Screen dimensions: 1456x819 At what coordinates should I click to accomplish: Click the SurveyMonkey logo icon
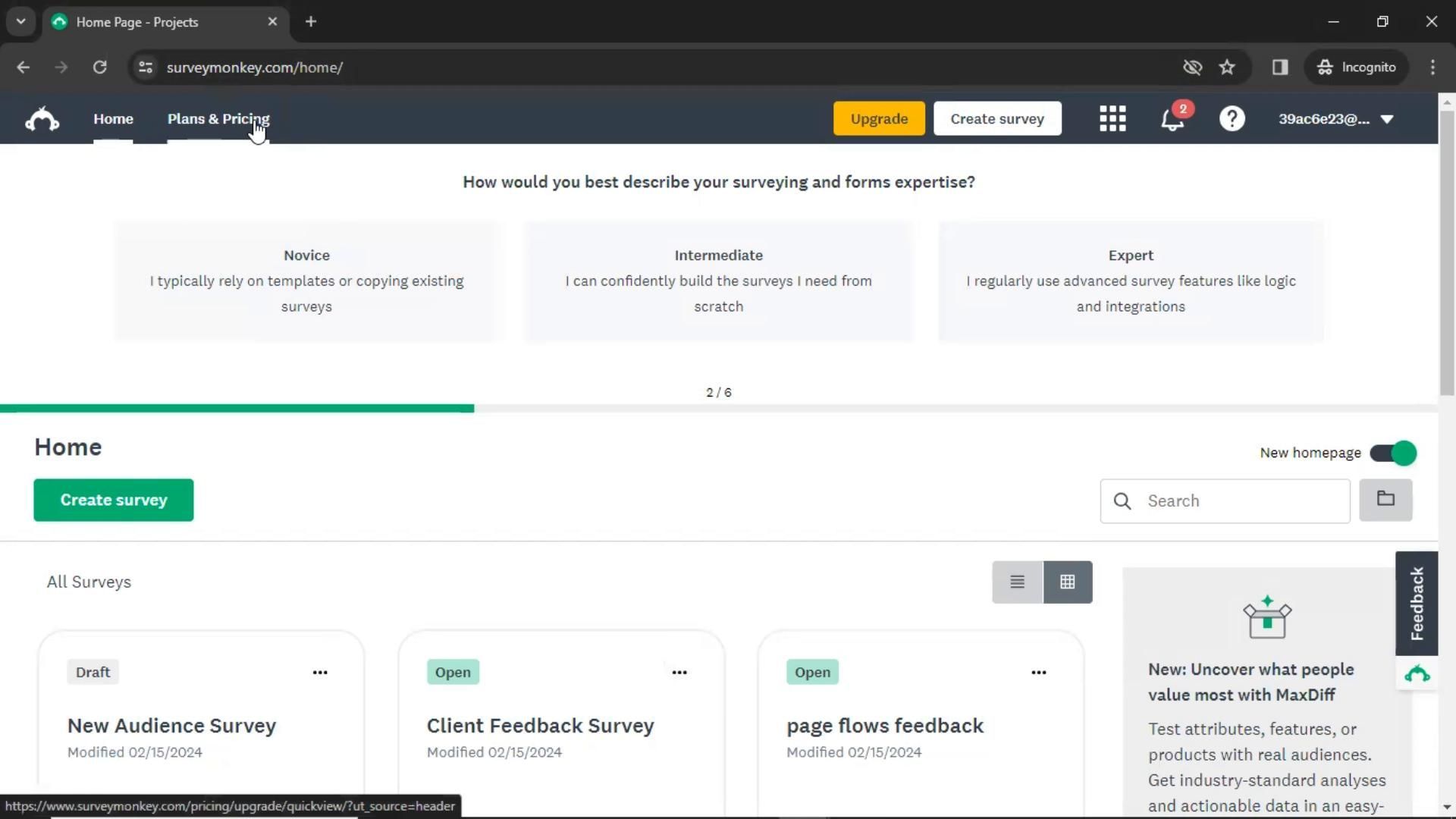coord(42,119)
